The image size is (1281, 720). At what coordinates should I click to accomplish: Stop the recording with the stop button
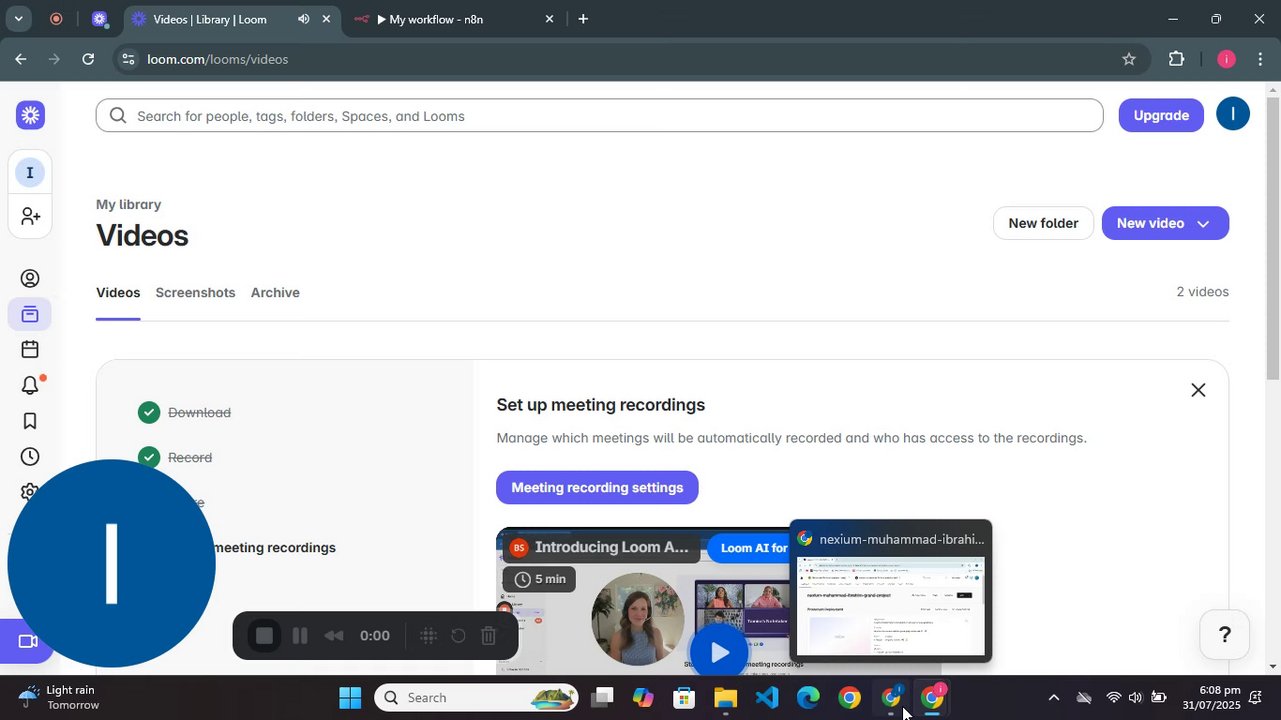point(264,636)
